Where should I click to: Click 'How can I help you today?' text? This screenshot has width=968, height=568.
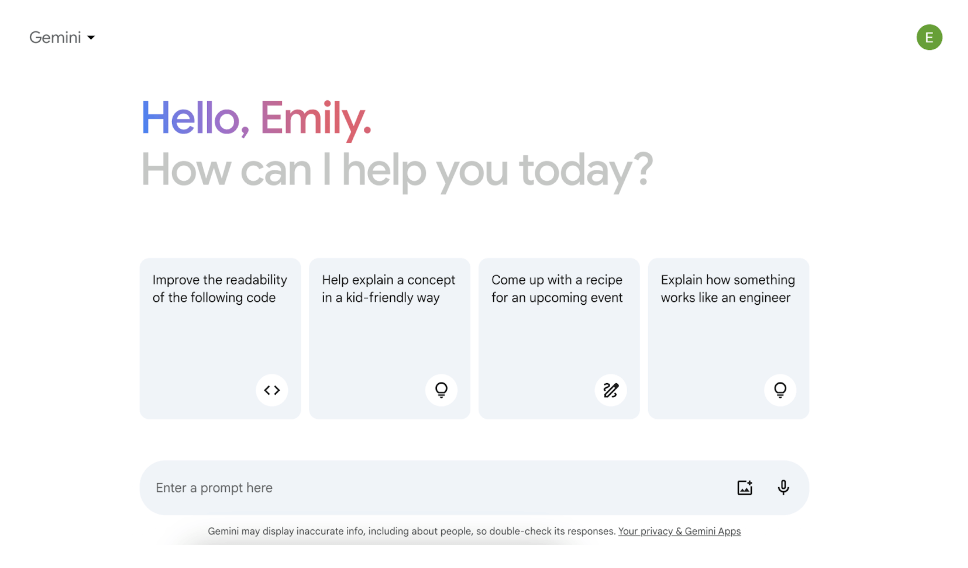click(x=397, y=170)
